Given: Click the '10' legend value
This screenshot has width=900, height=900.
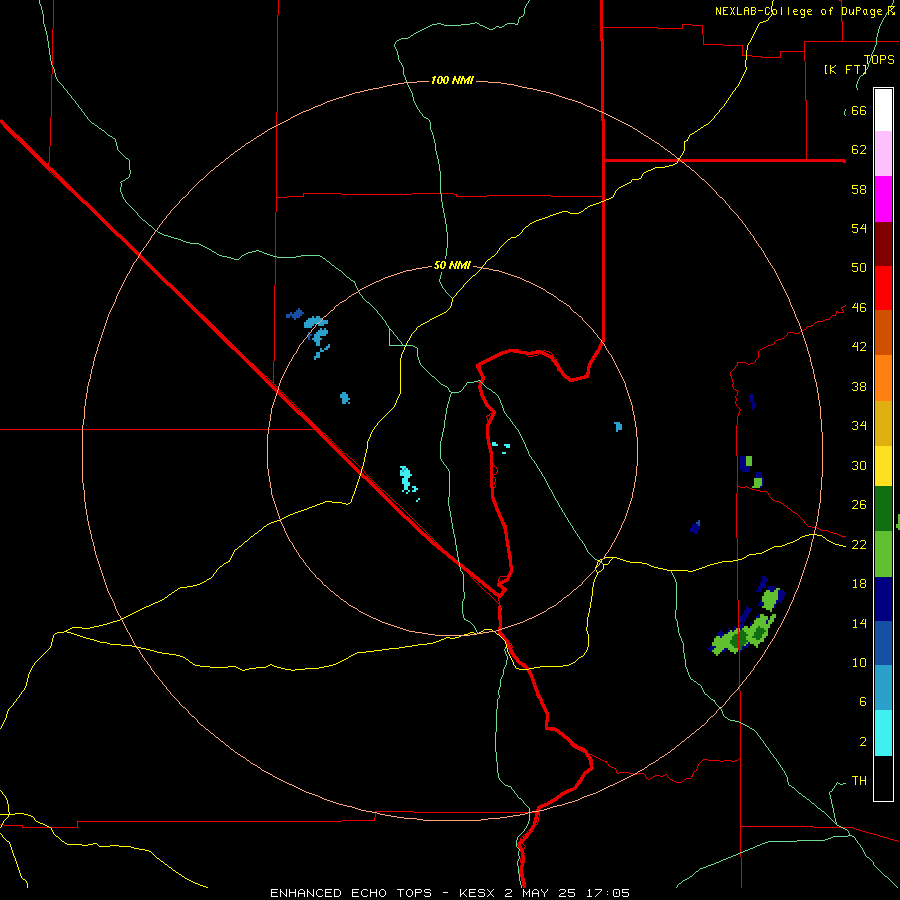Looking at the screenshot, I should [x=859, y=662].
